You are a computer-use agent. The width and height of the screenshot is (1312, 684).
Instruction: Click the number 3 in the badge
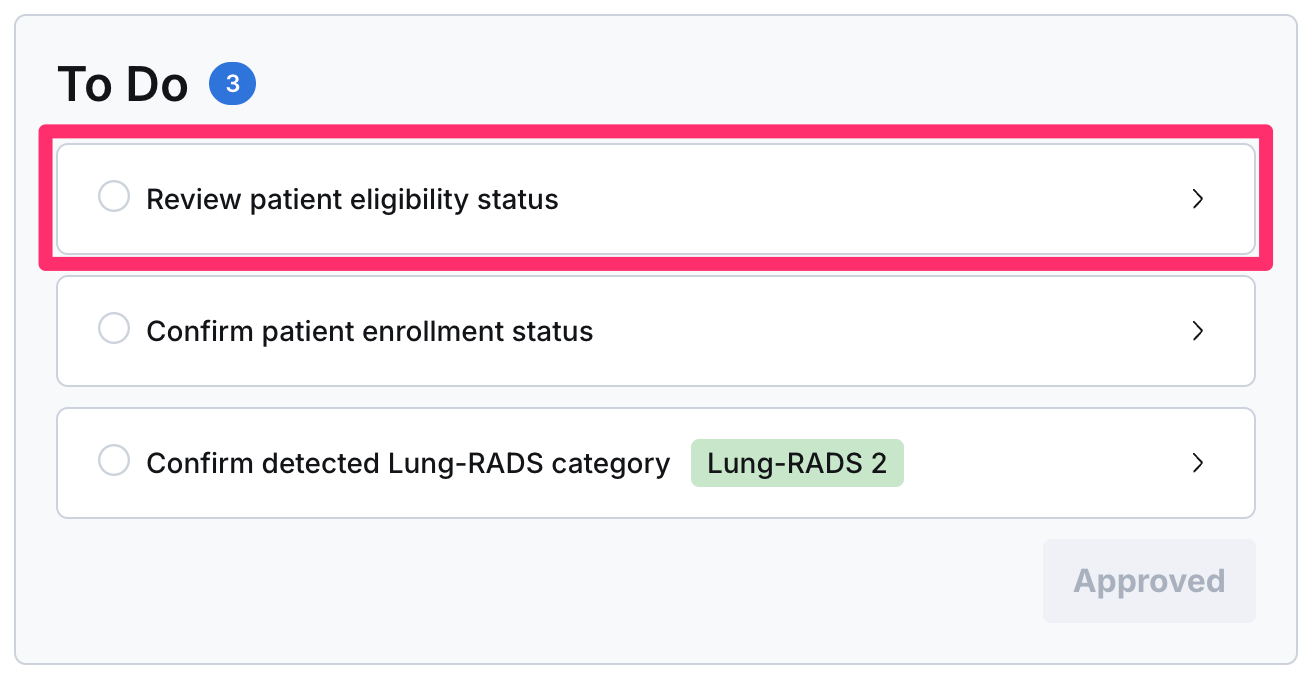tap(233, 85)
